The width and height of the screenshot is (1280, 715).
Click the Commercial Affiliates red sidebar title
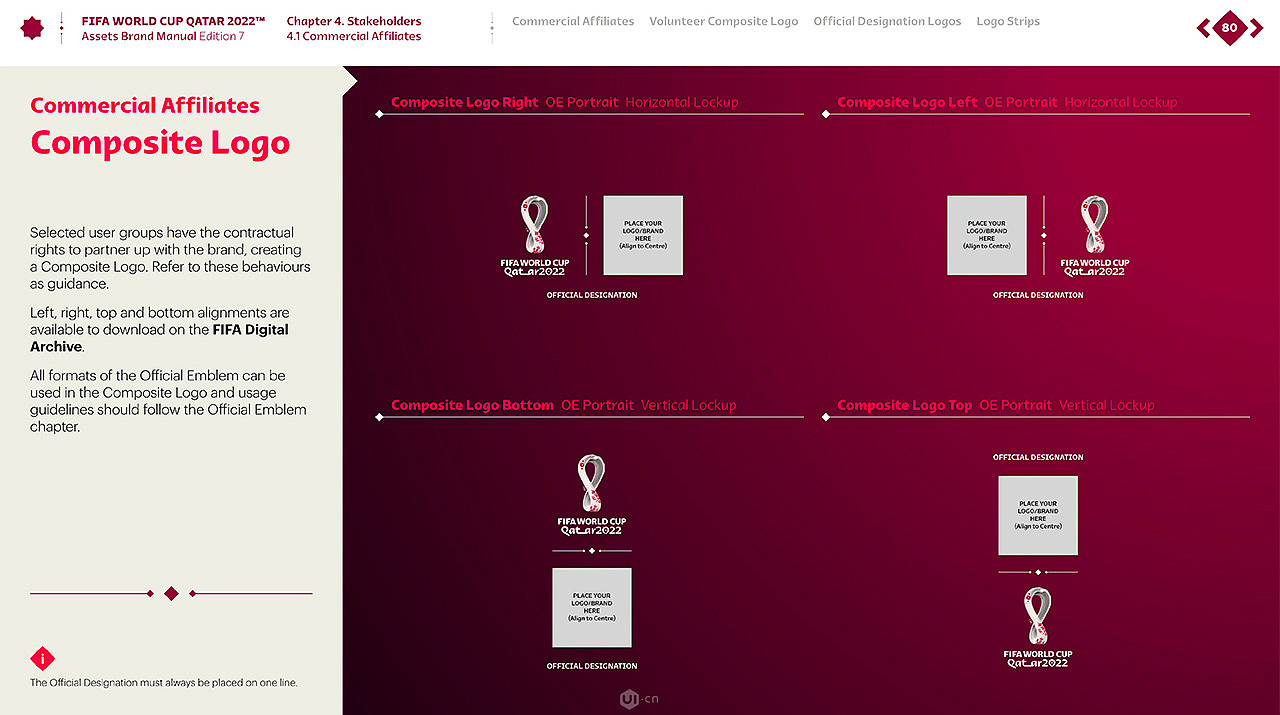click(x=145, y=106)
